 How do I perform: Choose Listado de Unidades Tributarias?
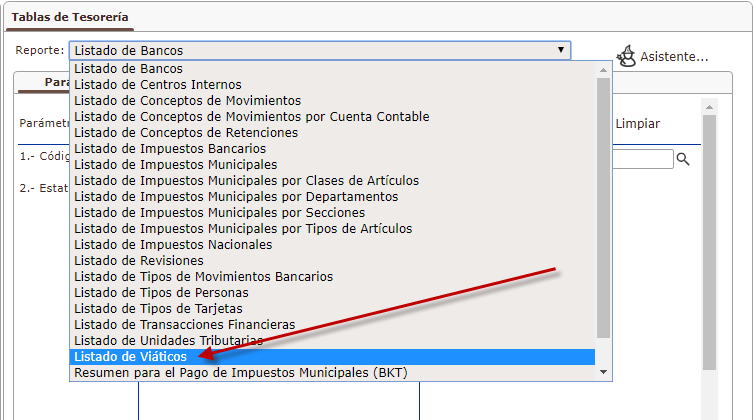332,340
